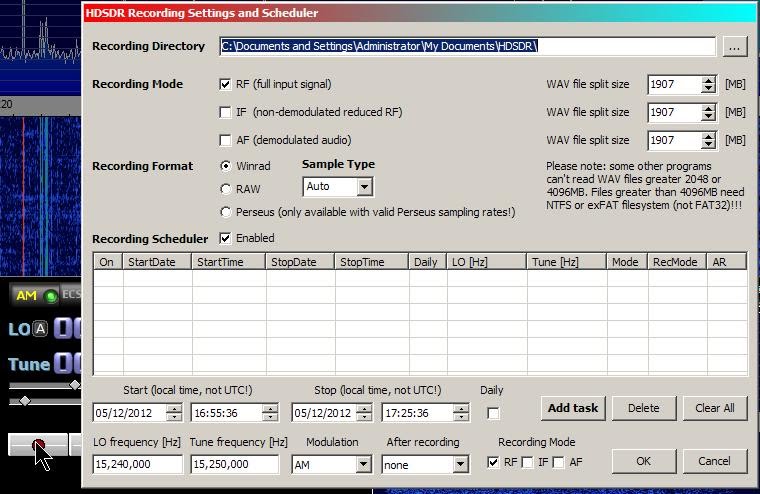Enable AF demodulated audio recording
The image size is (760, 494).
(x=225, y=141)
